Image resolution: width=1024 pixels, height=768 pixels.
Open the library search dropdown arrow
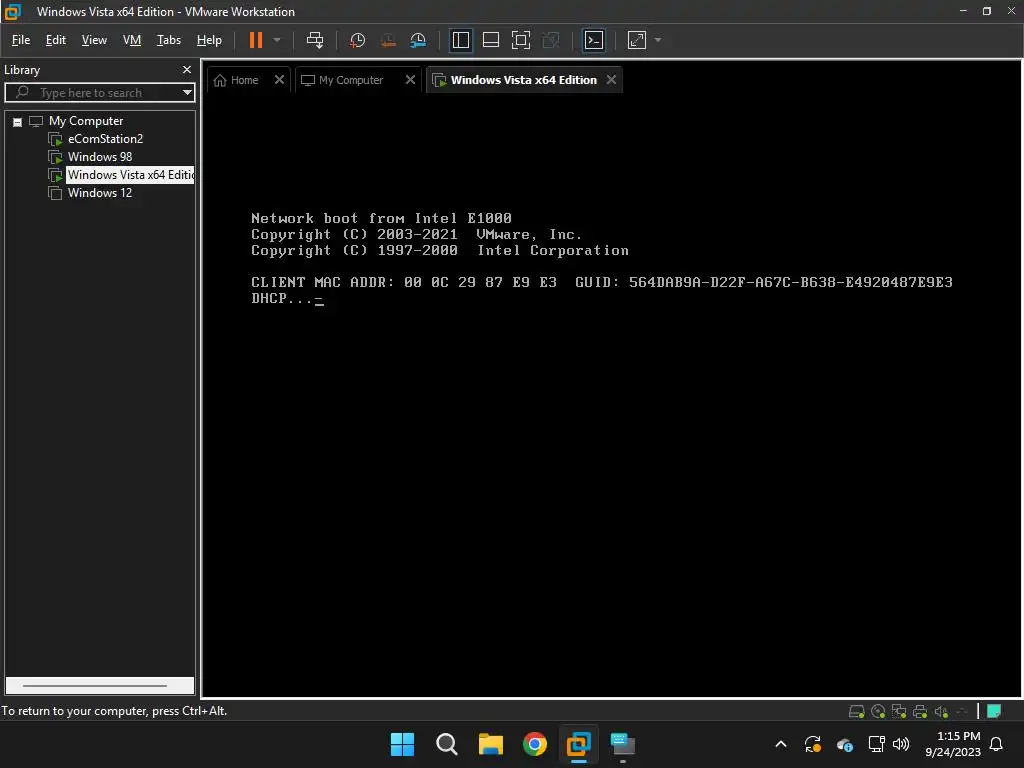coord(187,93)
